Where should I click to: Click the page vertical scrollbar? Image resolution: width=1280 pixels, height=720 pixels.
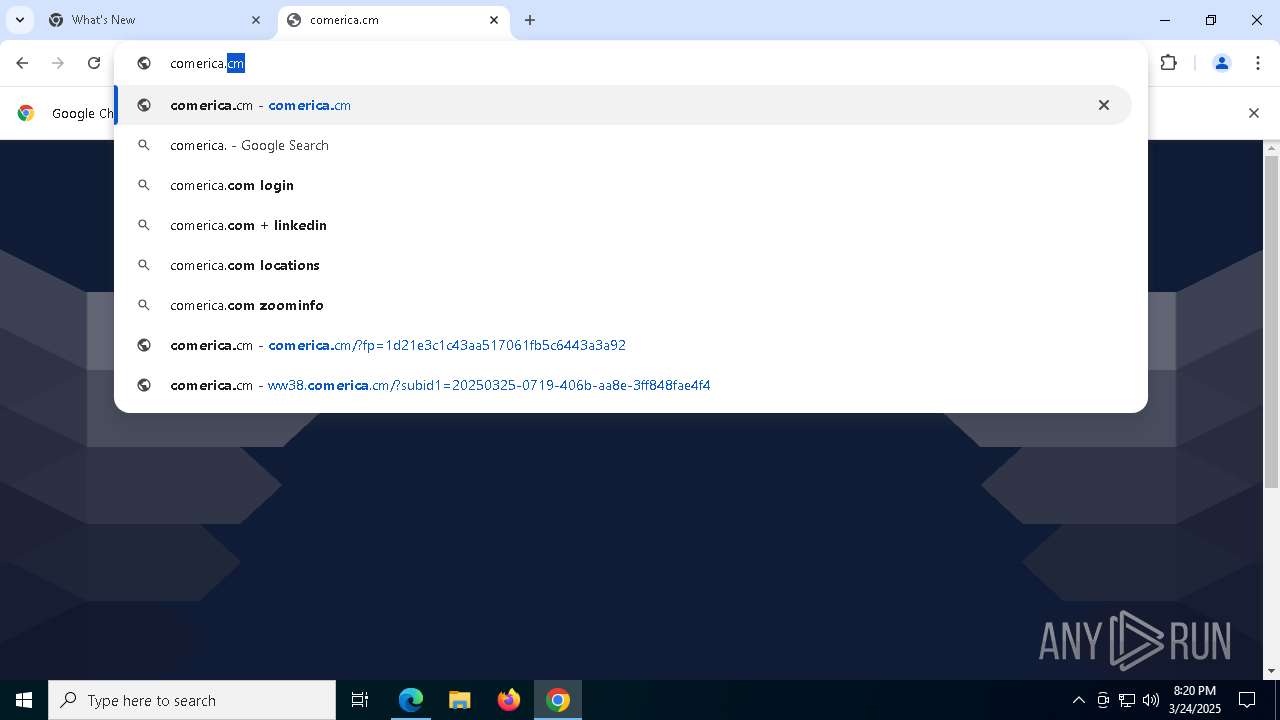(1271, 323)
